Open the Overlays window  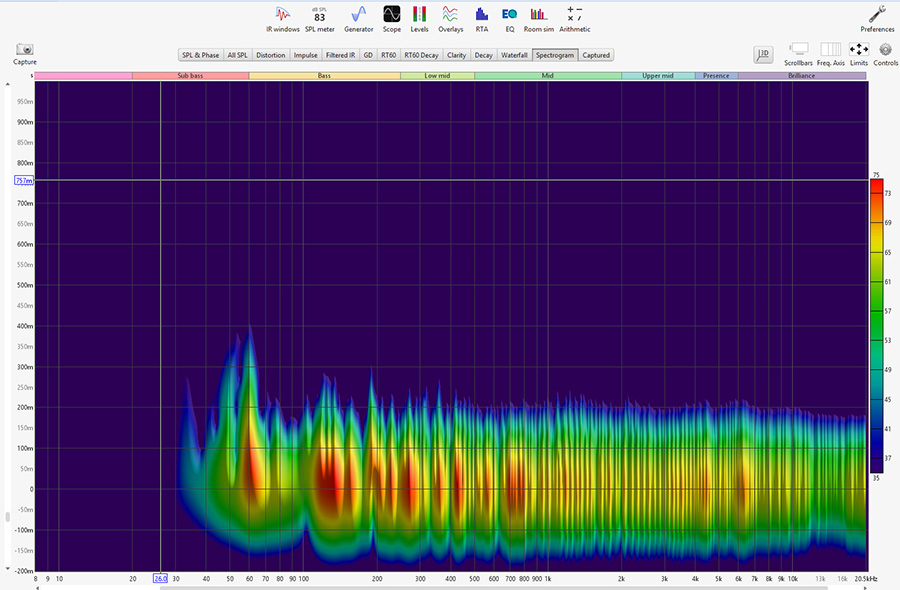450,15
